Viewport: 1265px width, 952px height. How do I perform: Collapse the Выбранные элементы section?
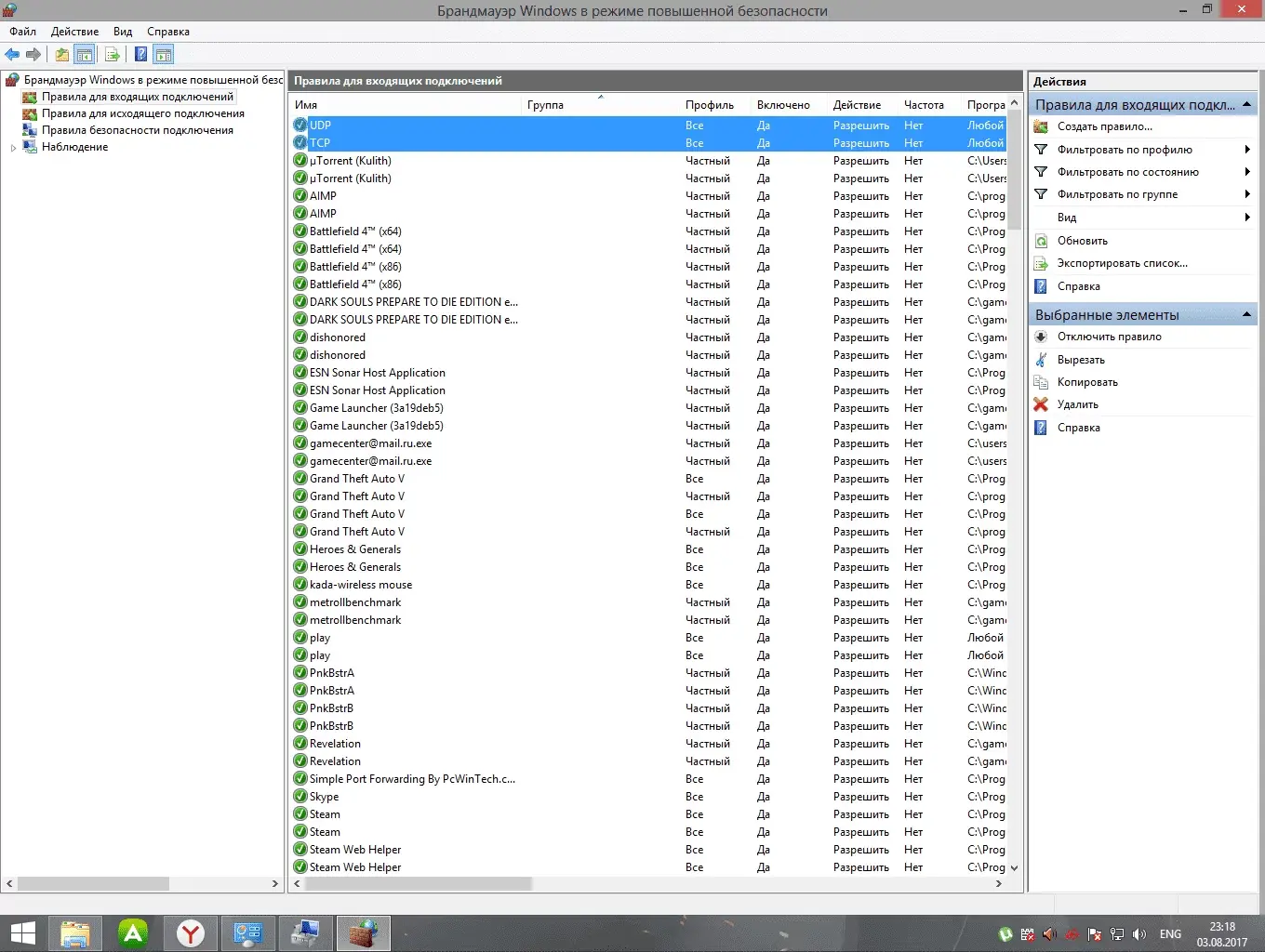click(x=1246, y=315)
